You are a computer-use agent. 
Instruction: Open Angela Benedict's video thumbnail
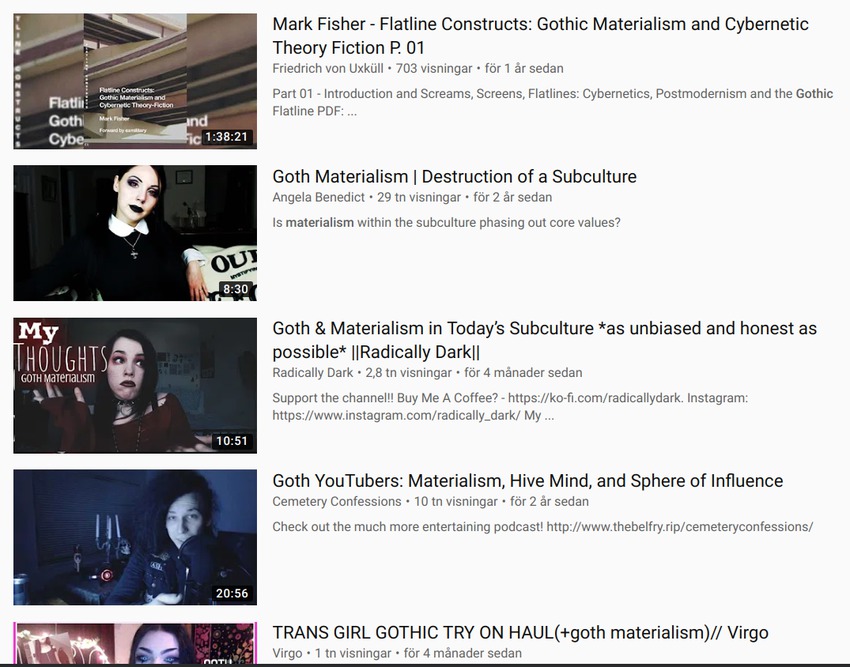[135, 233]
